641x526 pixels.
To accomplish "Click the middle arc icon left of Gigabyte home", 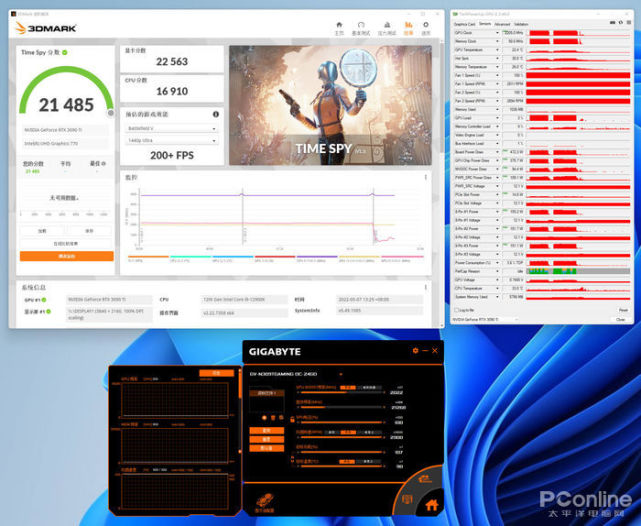I will 407,499.
